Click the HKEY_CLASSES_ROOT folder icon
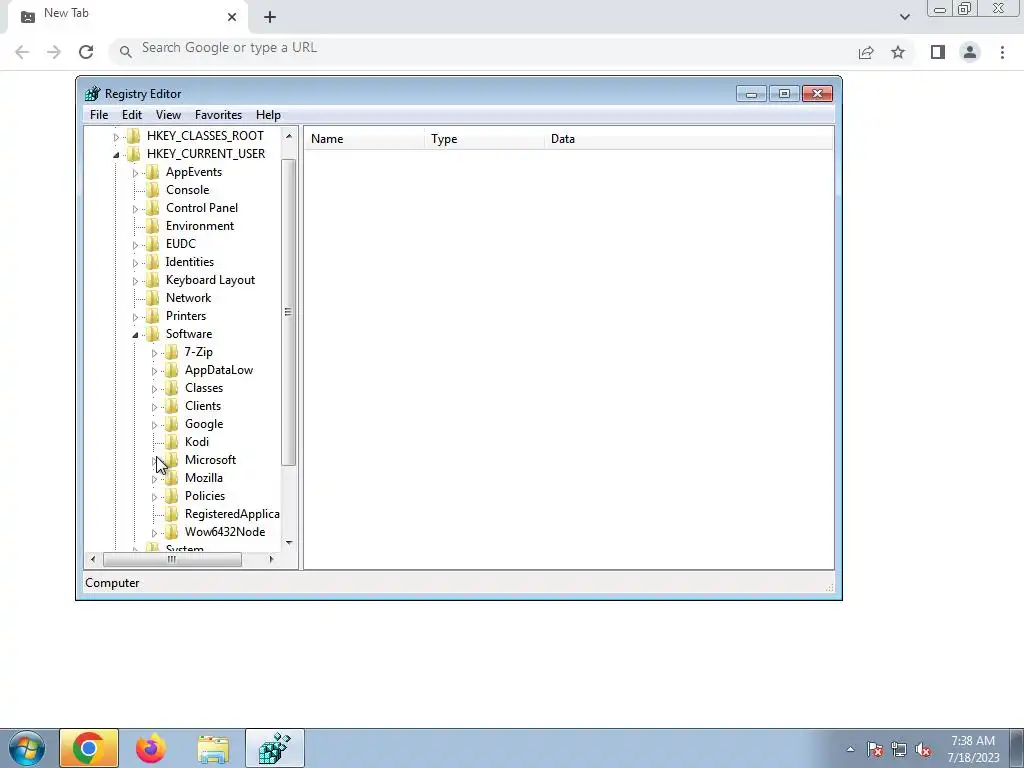Viewport: 1024px width, 768px height. pos(133,136)
